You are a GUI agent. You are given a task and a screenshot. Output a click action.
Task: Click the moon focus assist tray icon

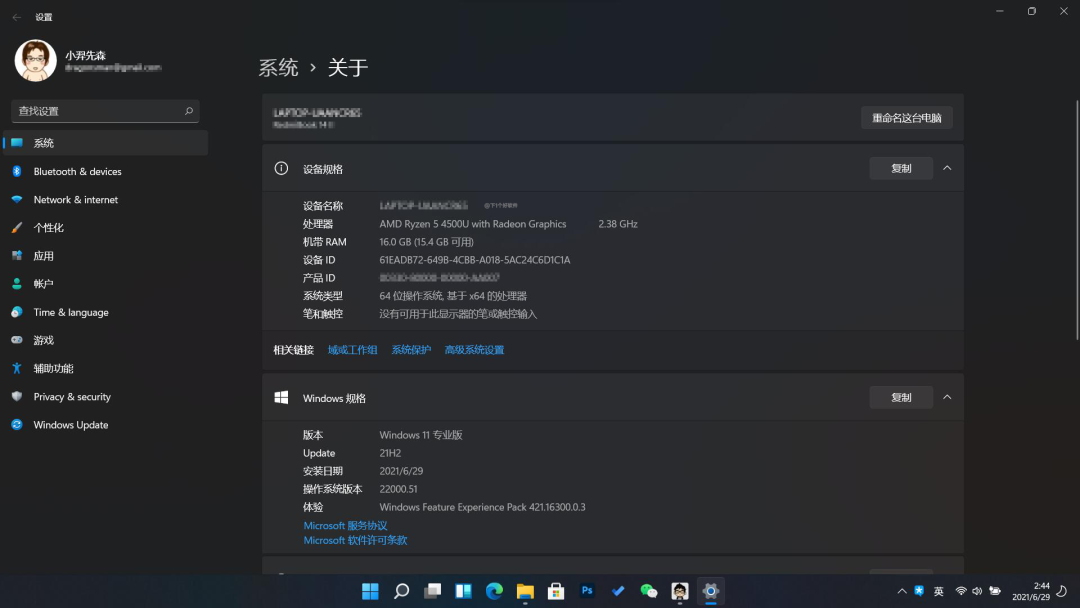coord(1062,591)
